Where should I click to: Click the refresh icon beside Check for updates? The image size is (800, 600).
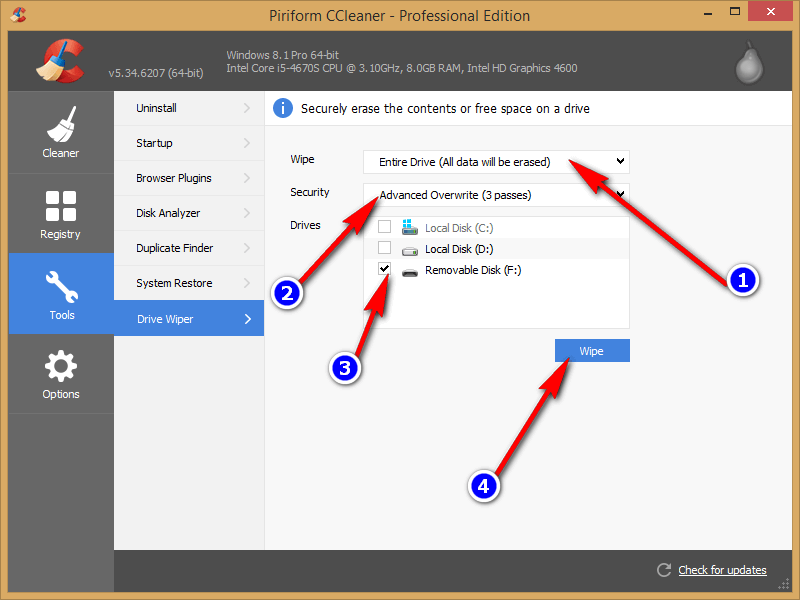[x=664, y=570]
